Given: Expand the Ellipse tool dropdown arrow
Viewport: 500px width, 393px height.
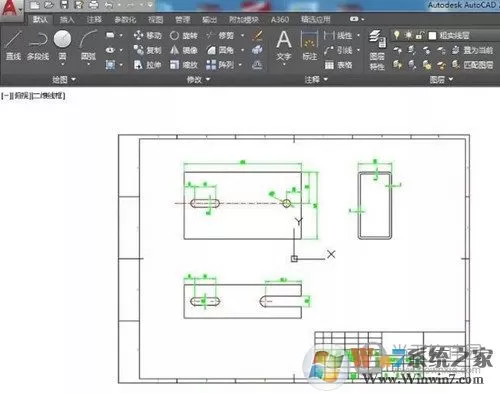Looking at the screenshot, I should coord(121,50).
